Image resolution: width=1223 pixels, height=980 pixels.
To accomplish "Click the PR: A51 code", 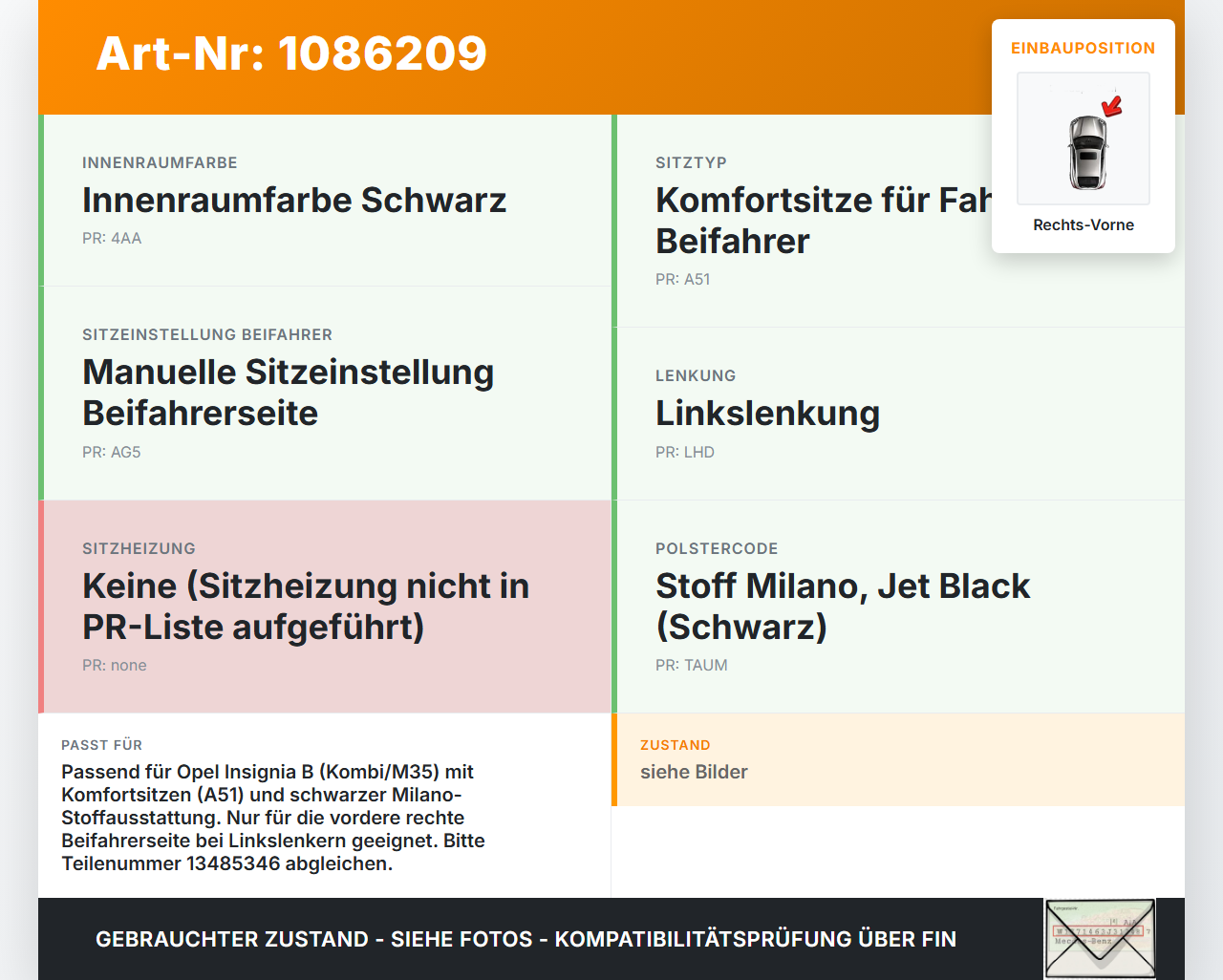I will click(x=683, y=280).
